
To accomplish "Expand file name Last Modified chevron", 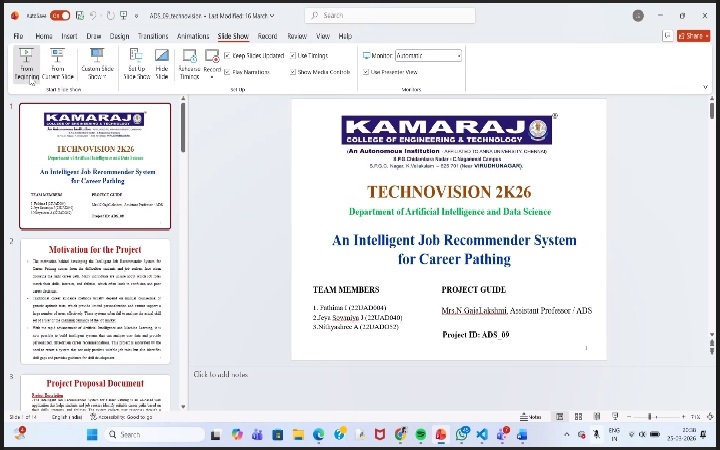I will pos(272,16).
